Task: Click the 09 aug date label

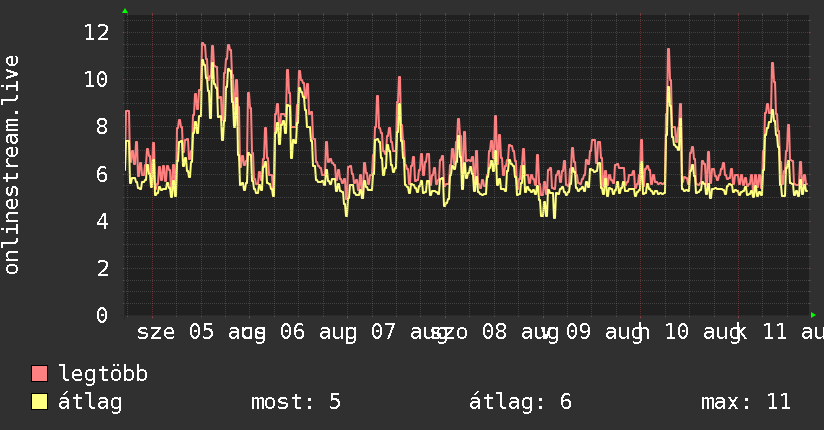Action: click(607, 332)
